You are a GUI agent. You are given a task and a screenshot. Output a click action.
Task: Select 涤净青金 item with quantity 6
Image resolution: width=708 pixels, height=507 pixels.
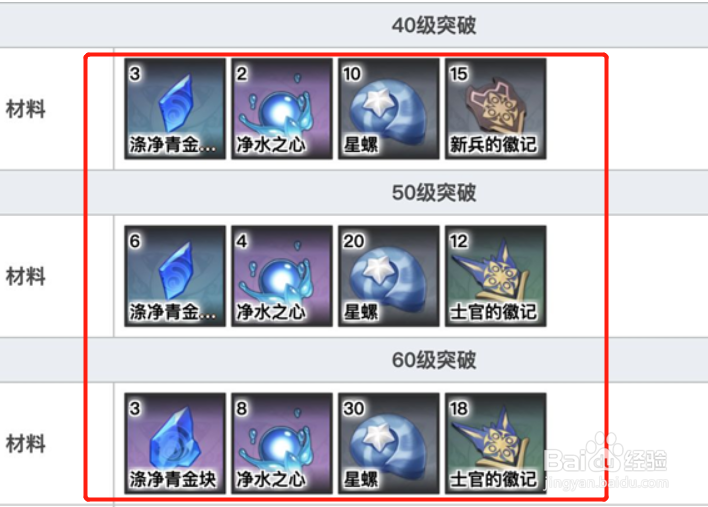pos(175,276)
